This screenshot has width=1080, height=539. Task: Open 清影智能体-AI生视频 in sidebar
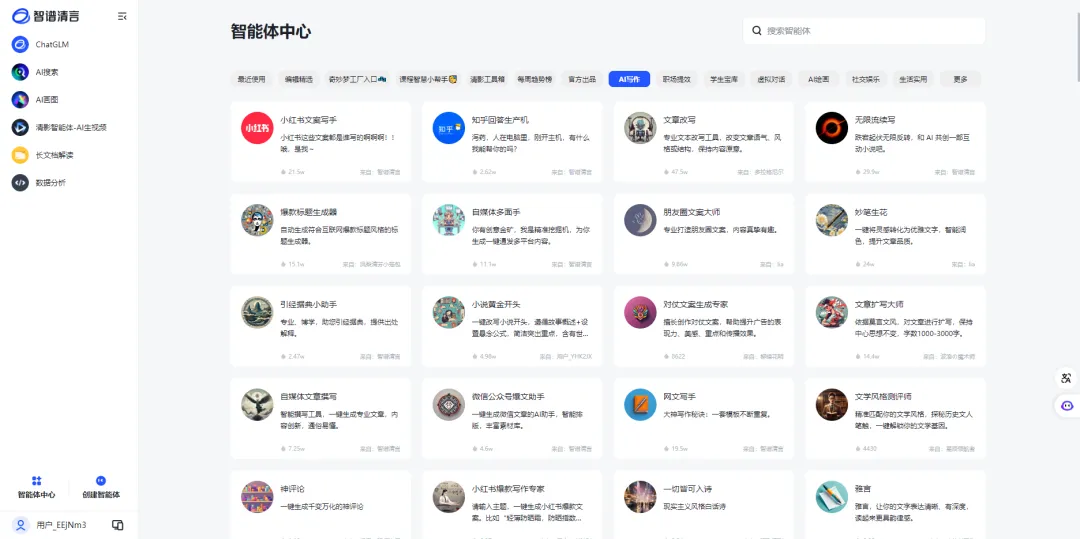pyautogui.click(x=69, y=127)
